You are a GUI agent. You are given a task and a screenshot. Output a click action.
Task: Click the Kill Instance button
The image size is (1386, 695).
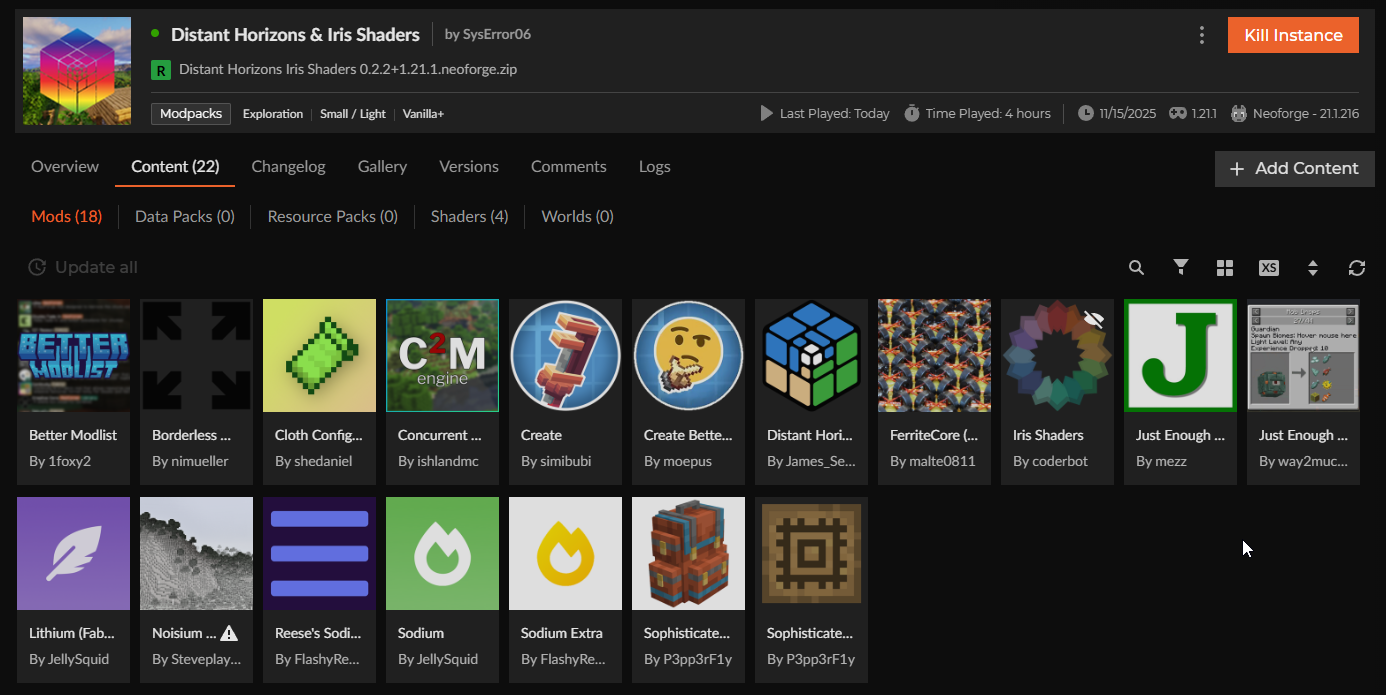pyautogui.click(x=1293, y=35)
